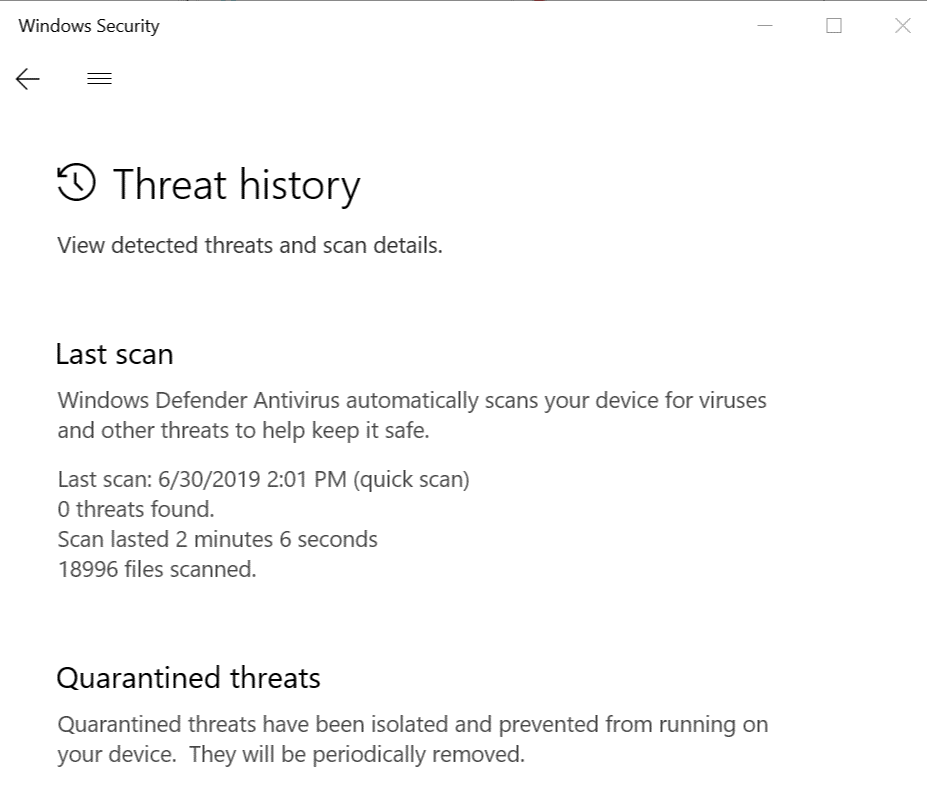Click the Windows Defender Antivirus description line

412,401
